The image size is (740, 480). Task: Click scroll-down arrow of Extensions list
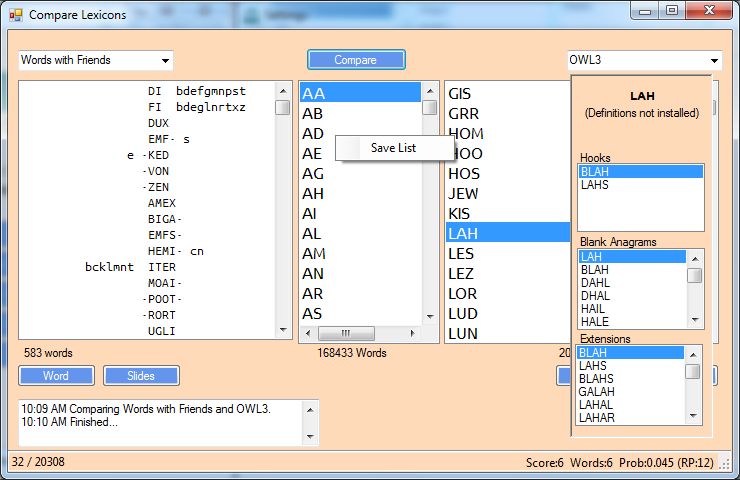[x=693, y=416]
